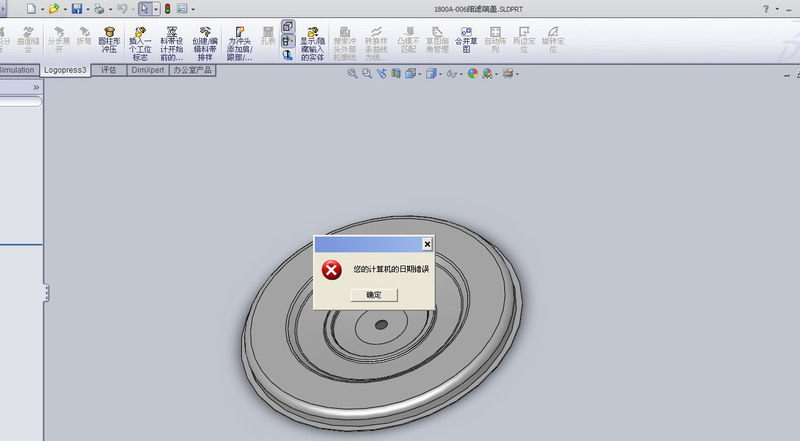Click the Previous View icon

[381, 74]
